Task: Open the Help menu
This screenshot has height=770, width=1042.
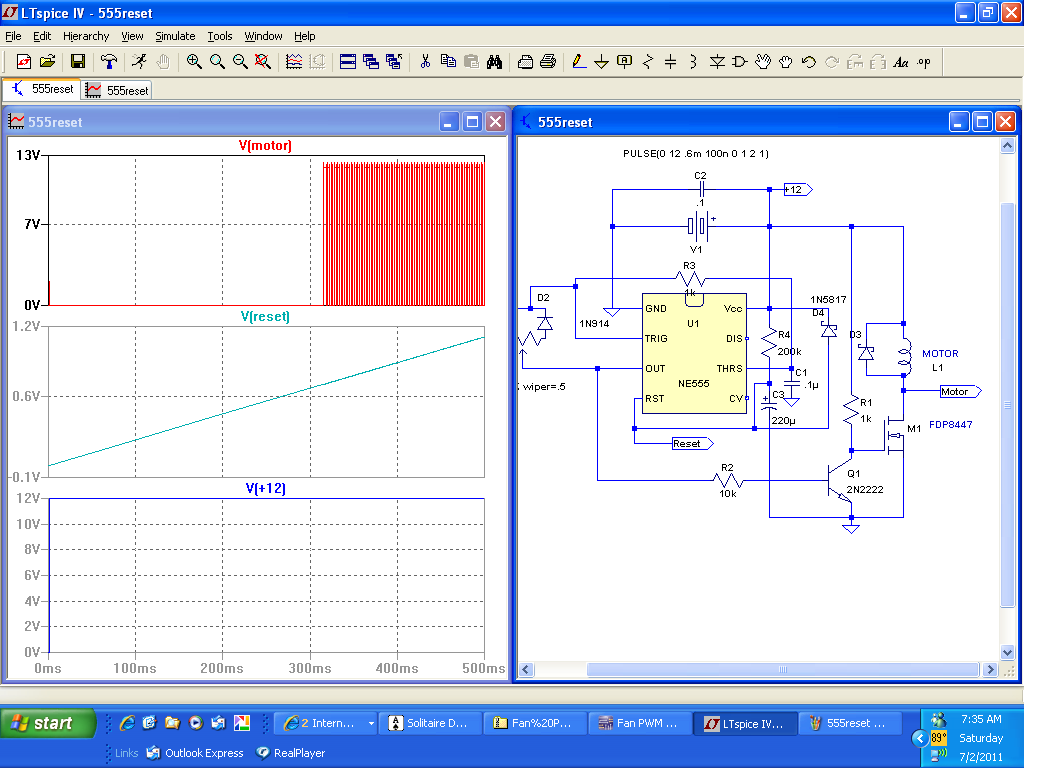Action: point(304,36)
